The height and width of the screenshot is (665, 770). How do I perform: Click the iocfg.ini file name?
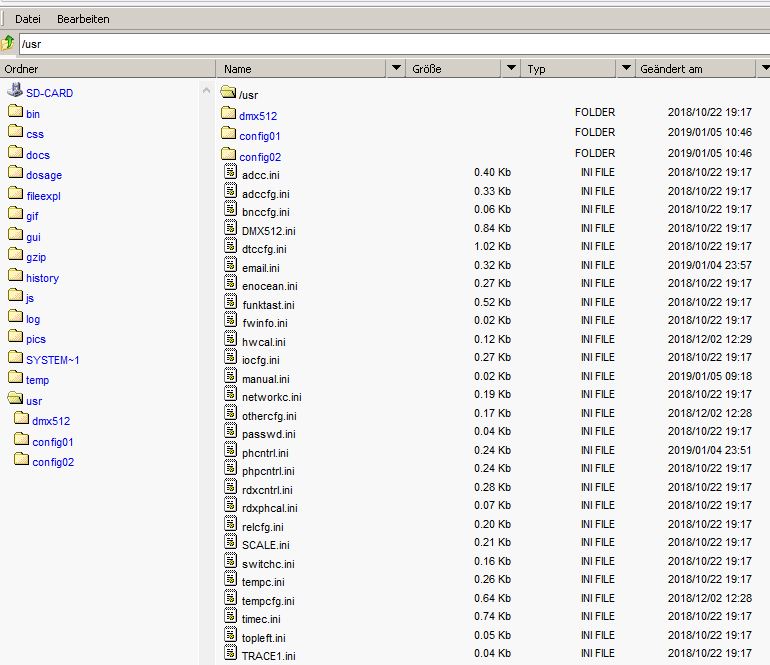coord(261,360)
